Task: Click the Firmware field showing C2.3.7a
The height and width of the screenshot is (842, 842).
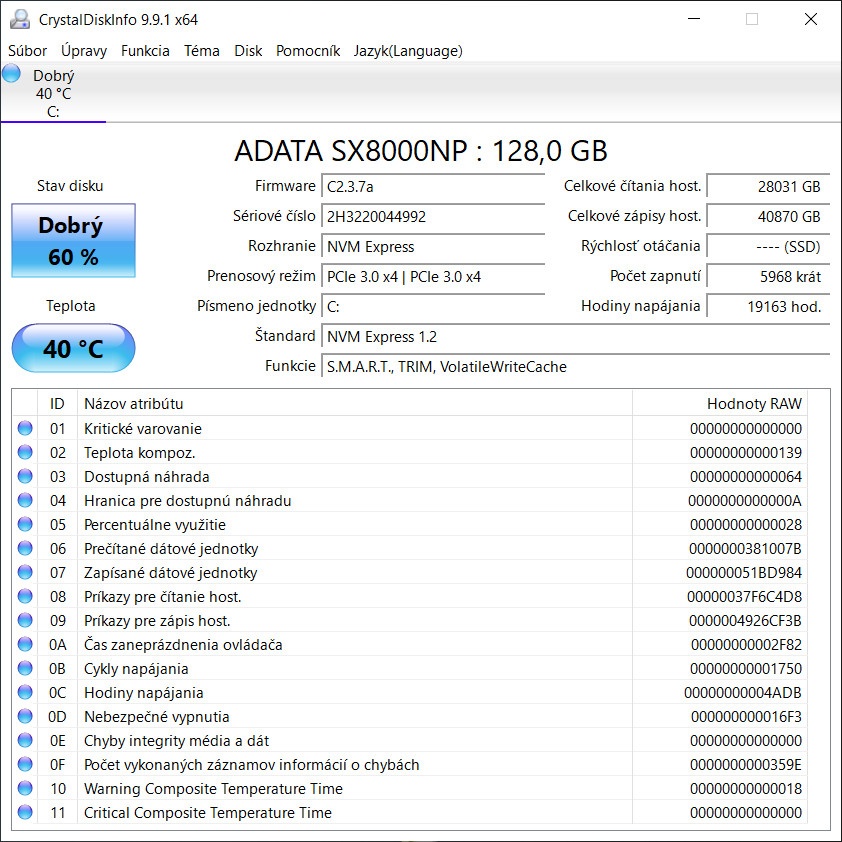Action: point(433,187)
